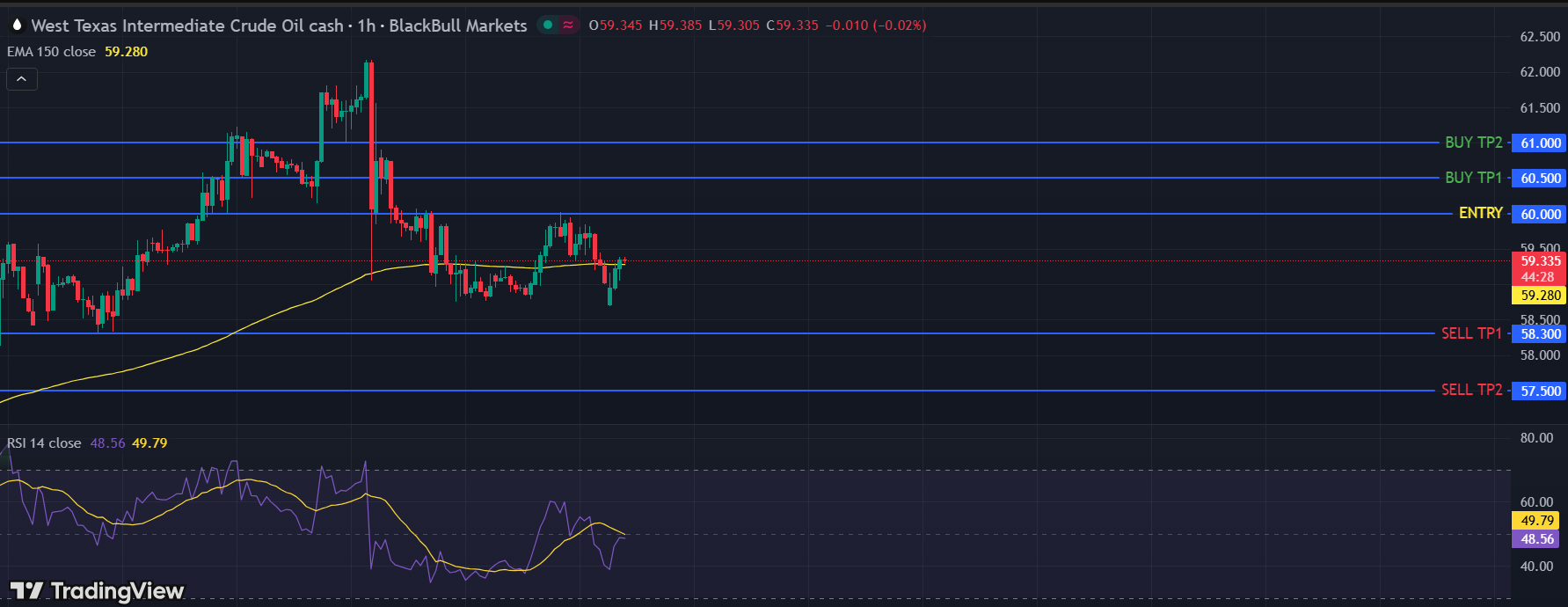Click the green market status dot
The height and width of the screenshot is (607, 1568).
point(548,26)
